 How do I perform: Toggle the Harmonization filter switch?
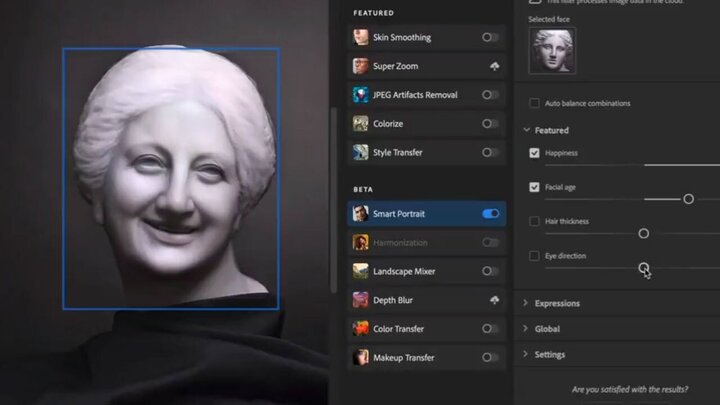coord(490,242)
